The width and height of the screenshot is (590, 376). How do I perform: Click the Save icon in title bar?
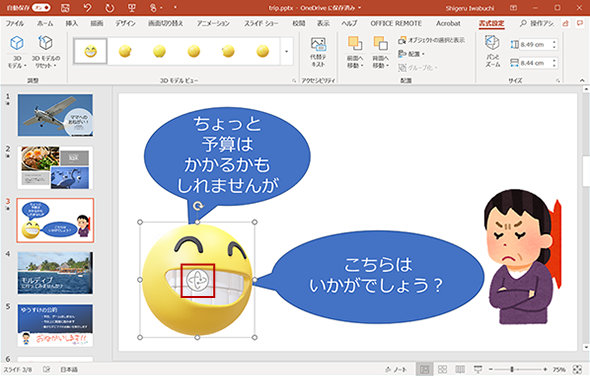coord(65,8)
